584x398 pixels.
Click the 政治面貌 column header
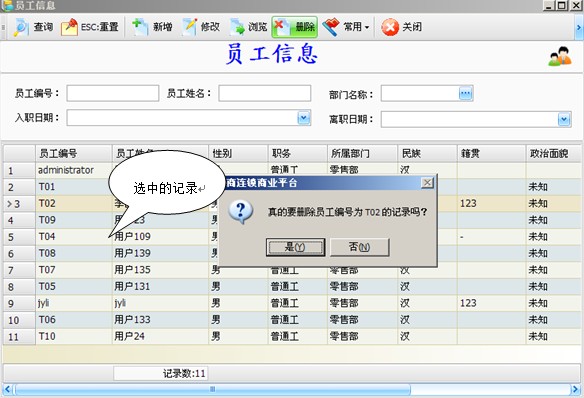coord(554,153)
